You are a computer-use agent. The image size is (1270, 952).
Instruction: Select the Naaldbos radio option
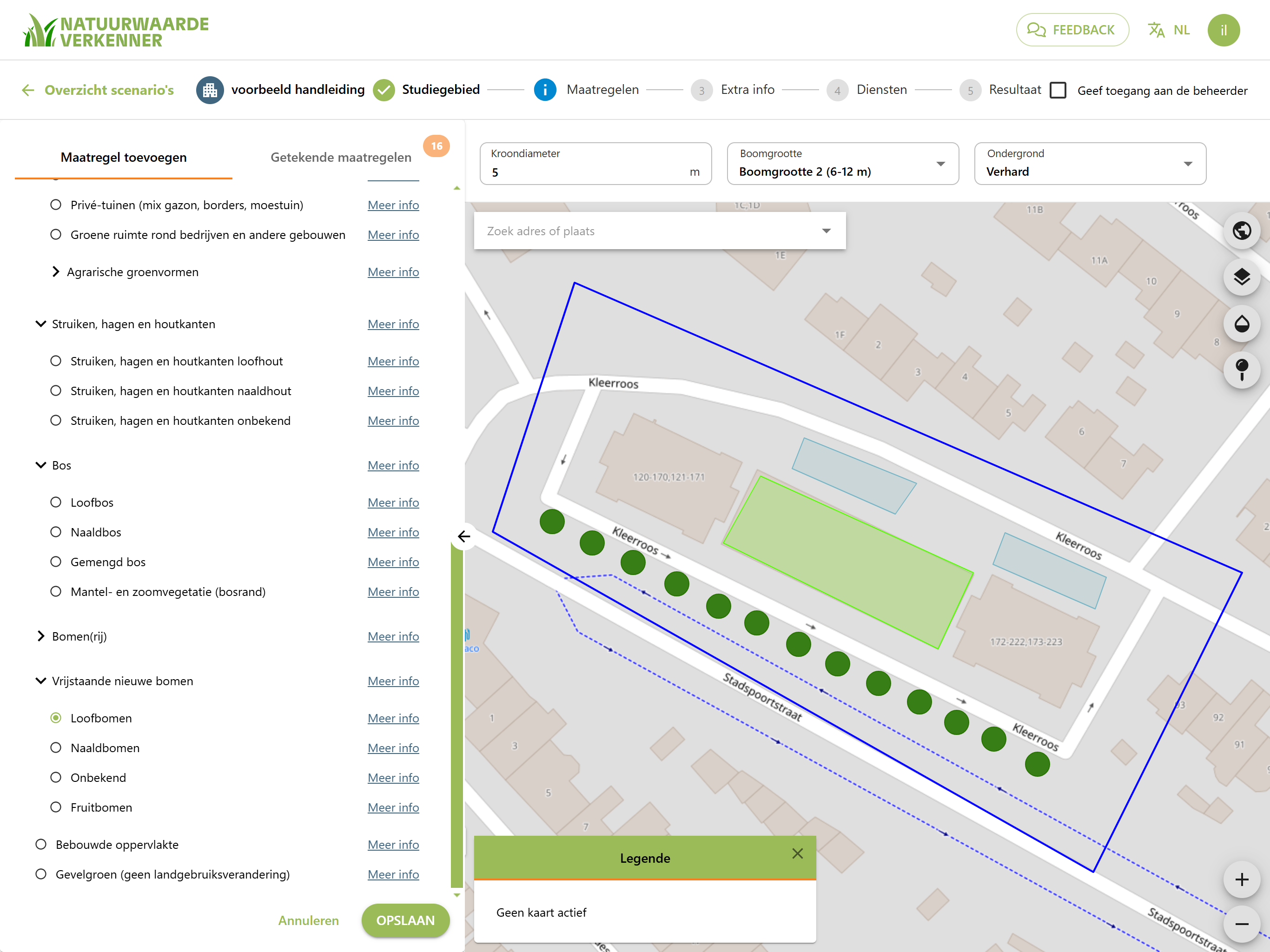click(x=56, y=532)
